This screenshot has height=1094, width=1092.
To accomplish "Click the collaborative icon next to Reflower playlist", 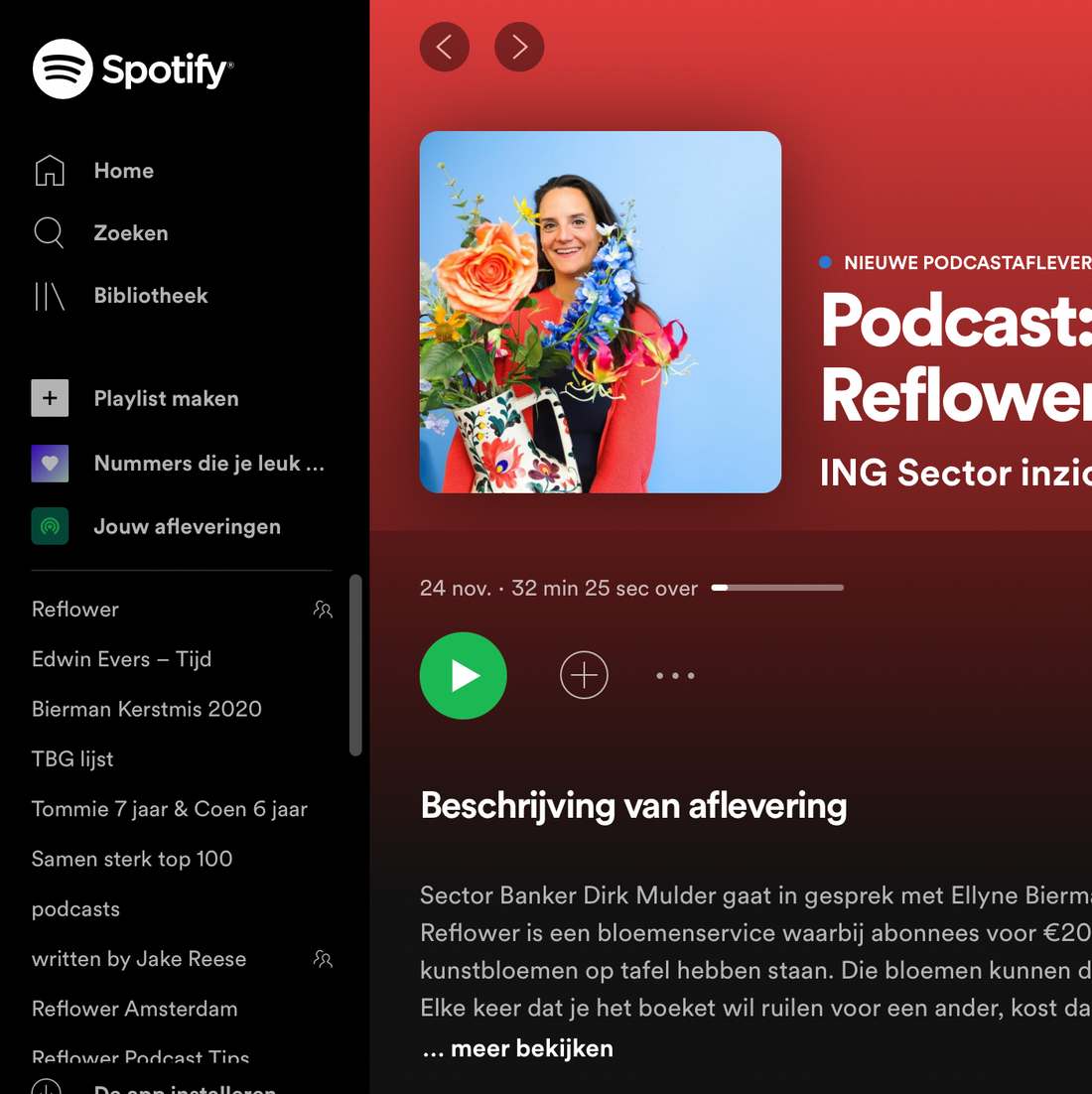I will (x=323, y=610).
